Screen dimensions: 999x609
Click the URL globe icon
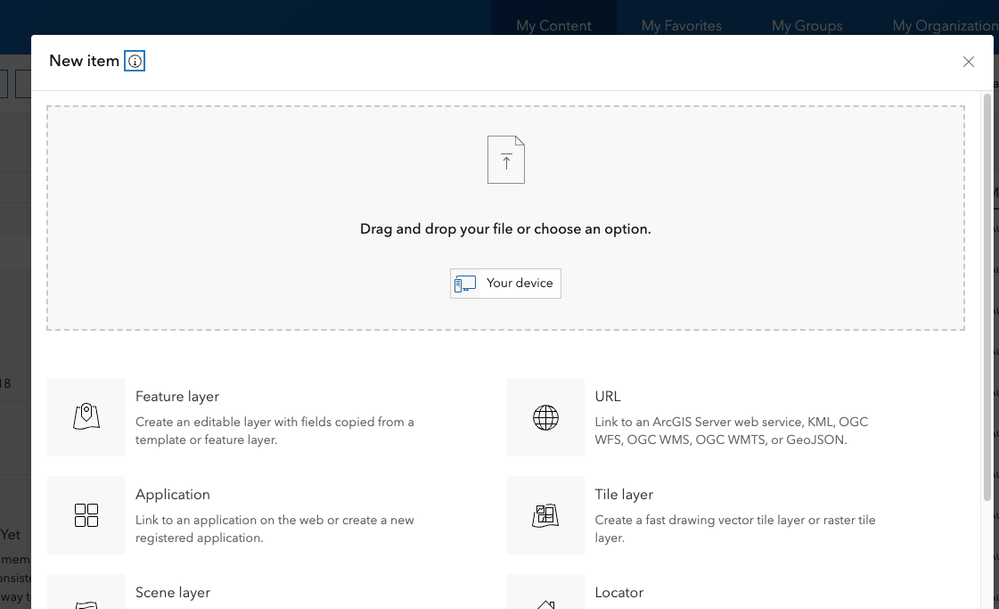point(546,417)
